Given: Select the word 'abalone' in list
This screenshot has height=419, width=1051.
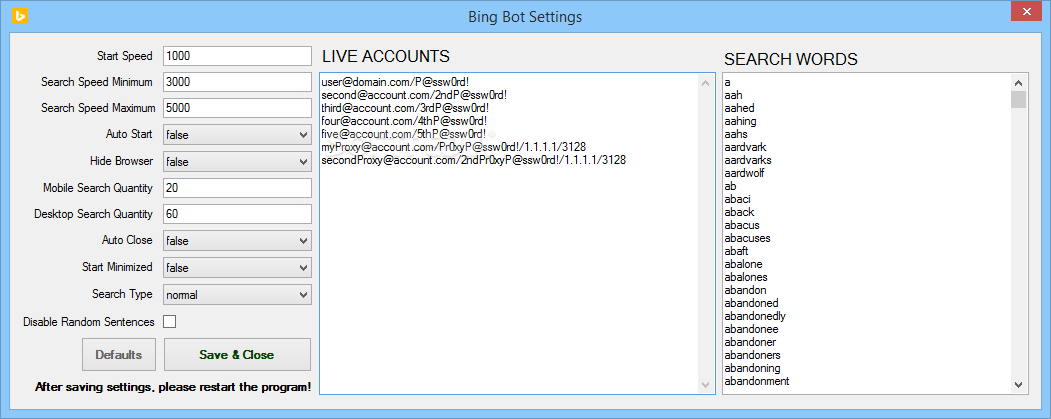Looking at the screenshot, I should (x=743, y=264).
